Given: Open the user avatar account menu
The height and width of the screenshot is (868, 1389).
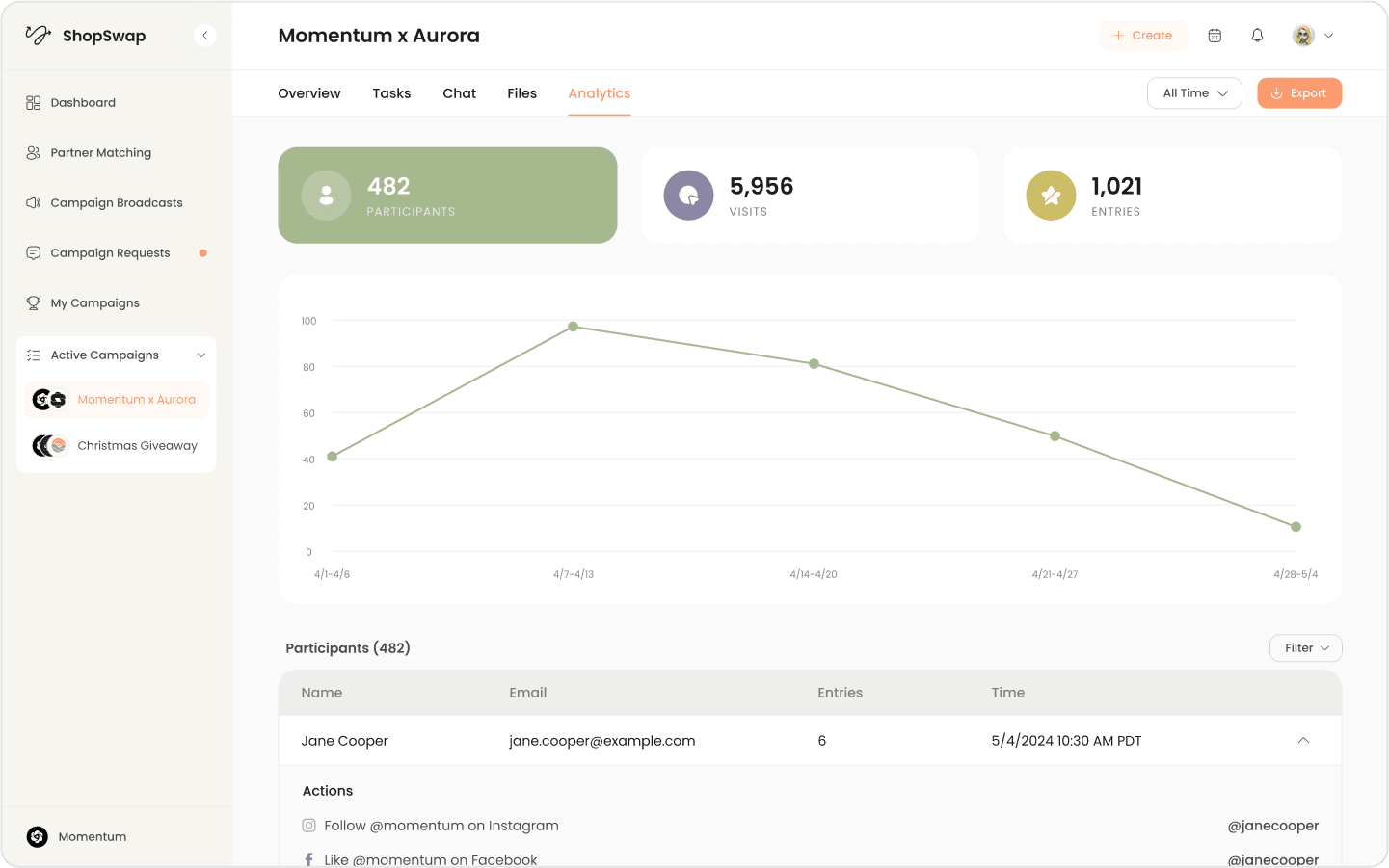Looking at the screenshot, I should pos(1312,36).
